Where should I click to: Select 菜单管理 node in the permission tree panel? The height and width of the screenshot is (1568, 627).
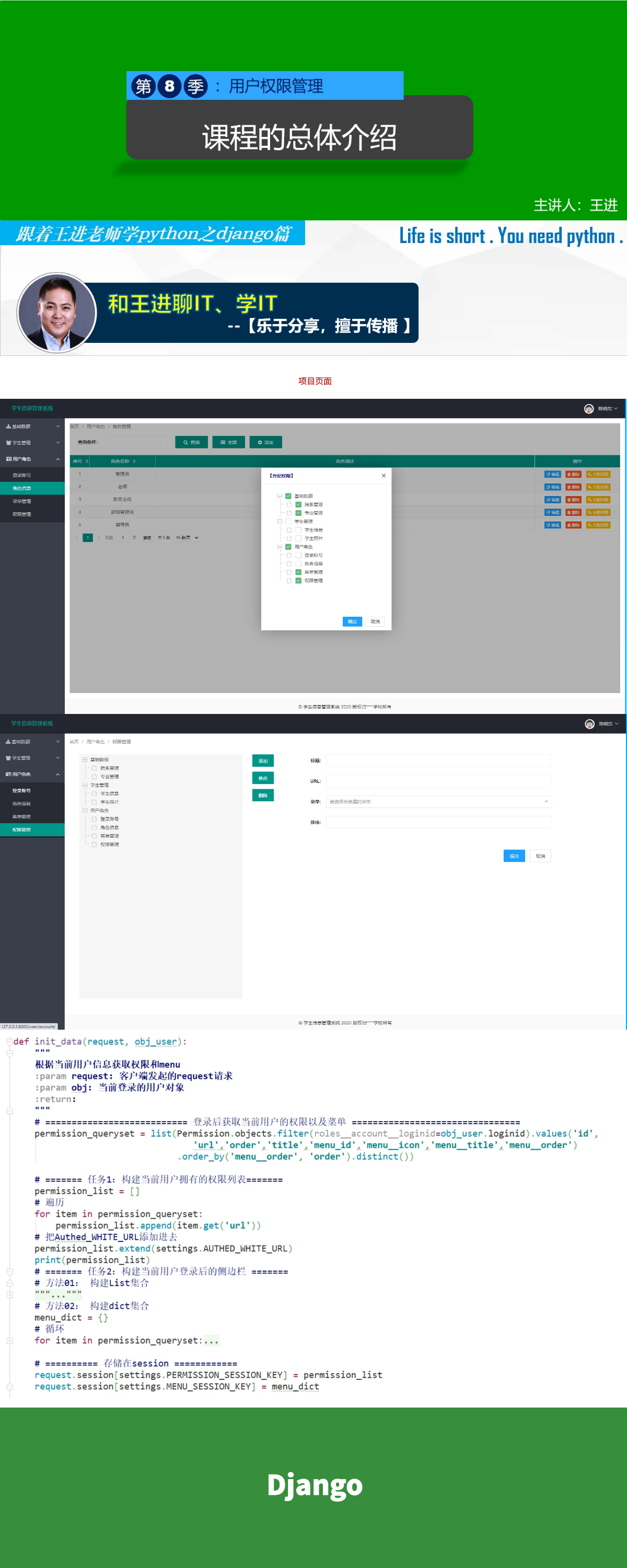pyautogui.click(x=110, y=836)
